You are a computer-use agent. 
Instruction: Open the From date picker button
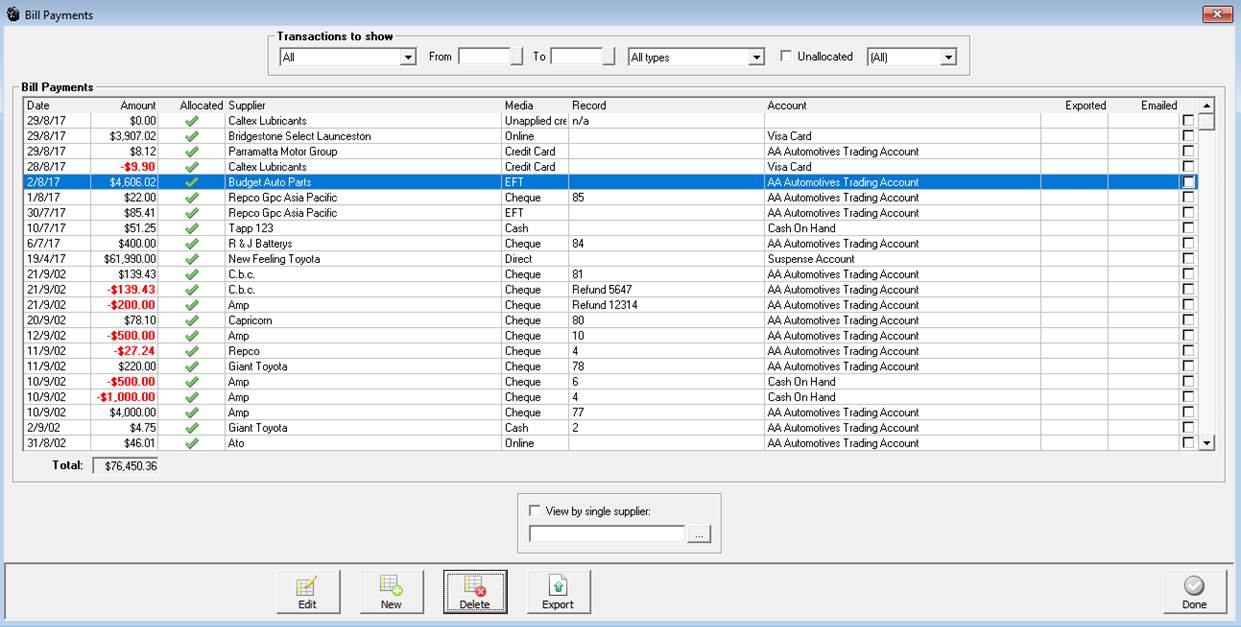click(517, 57)
